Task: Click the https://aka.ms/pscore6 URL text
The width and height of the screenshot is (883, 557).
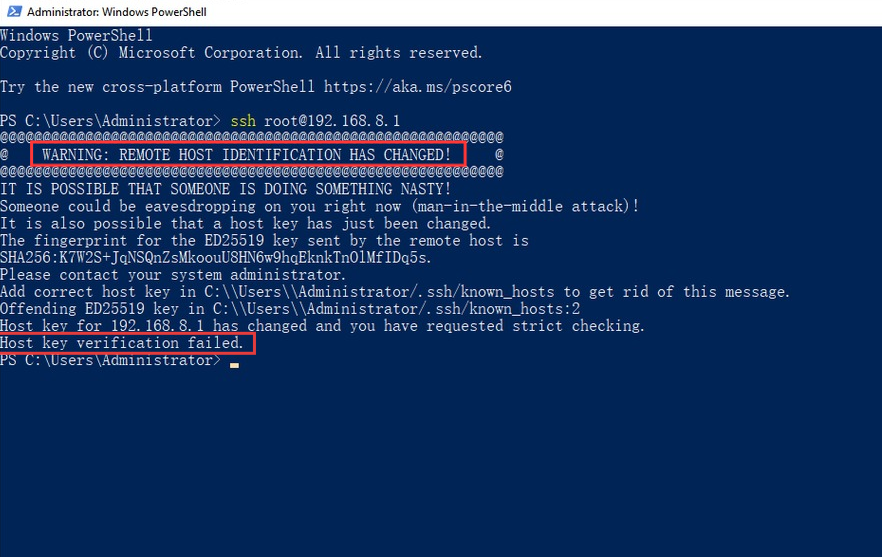Action: [417, 87]
